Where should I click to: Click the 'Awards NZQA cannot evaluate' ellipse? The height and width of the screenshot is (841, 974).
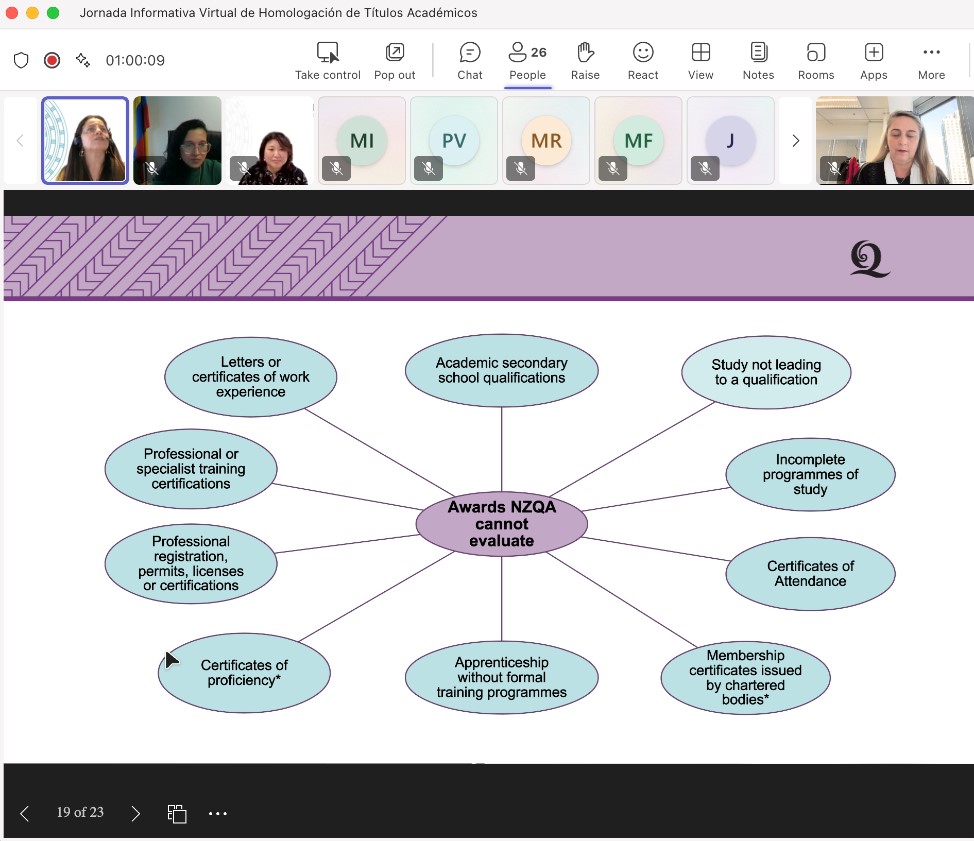coord(502,524)
